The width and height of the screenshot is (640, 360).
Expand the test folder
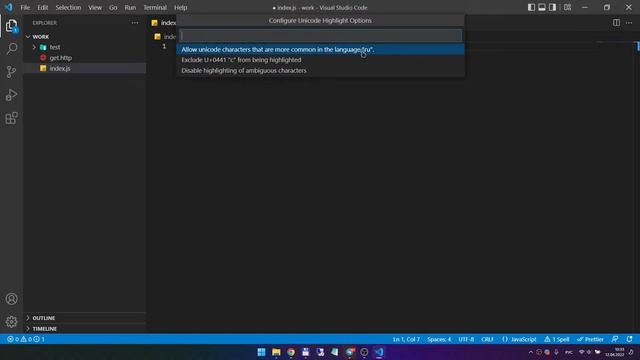point(85,47)
